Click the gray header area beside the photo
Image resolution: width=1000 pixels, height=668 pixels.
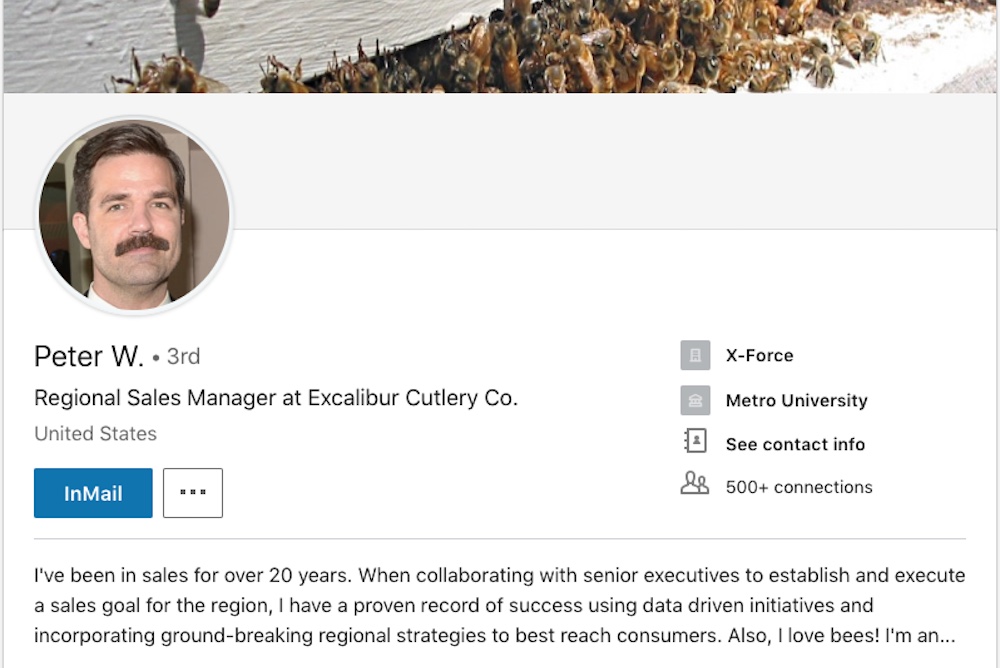(x=600, y=160)
